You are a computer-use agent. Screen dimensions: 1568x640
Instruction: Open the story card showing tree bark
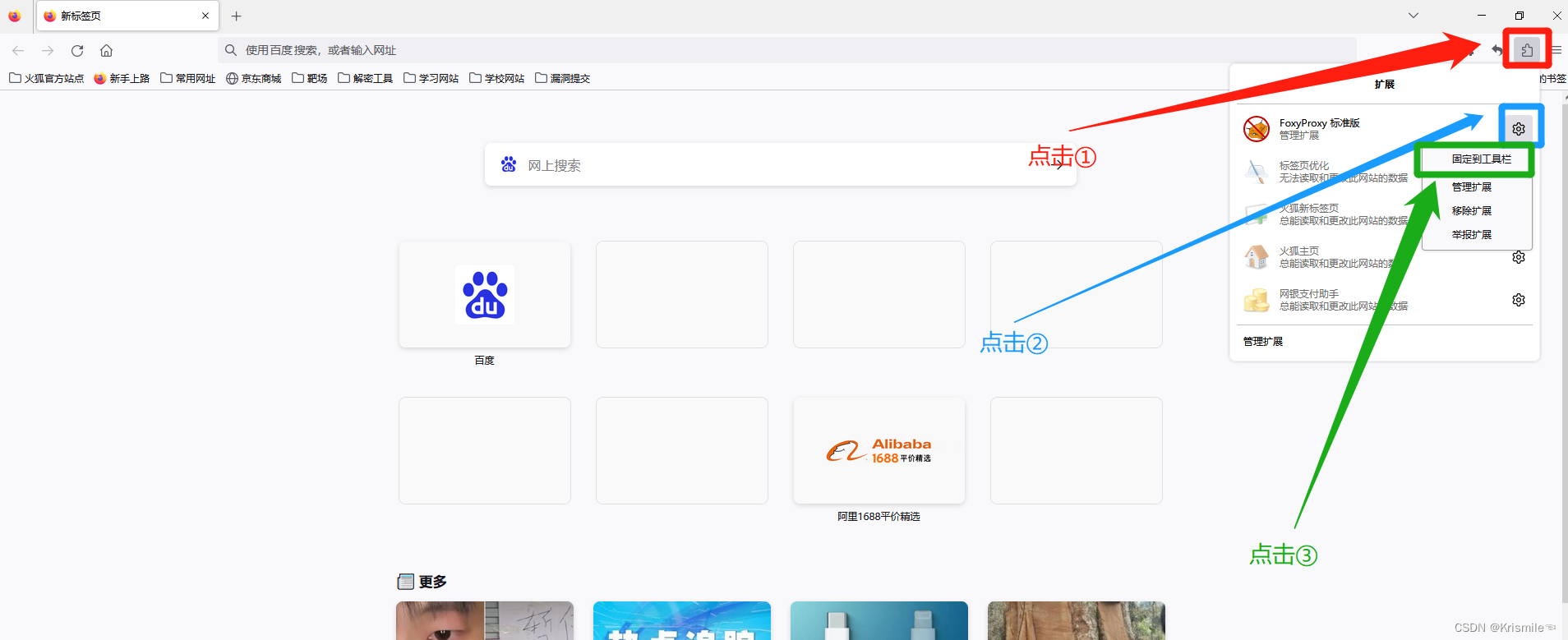click(1077, 620)
